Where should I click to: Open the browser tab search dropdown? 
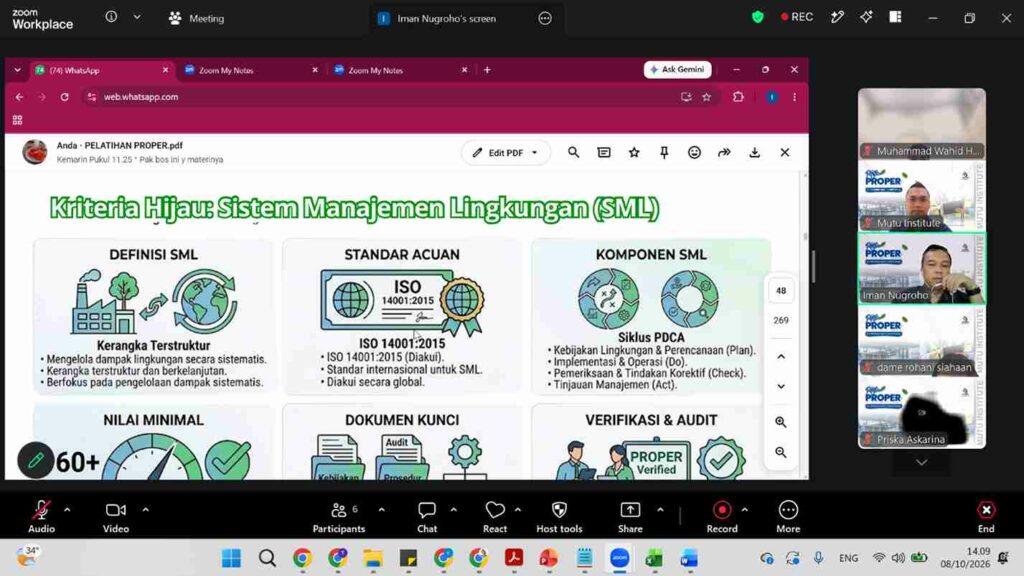pos(18,70)
